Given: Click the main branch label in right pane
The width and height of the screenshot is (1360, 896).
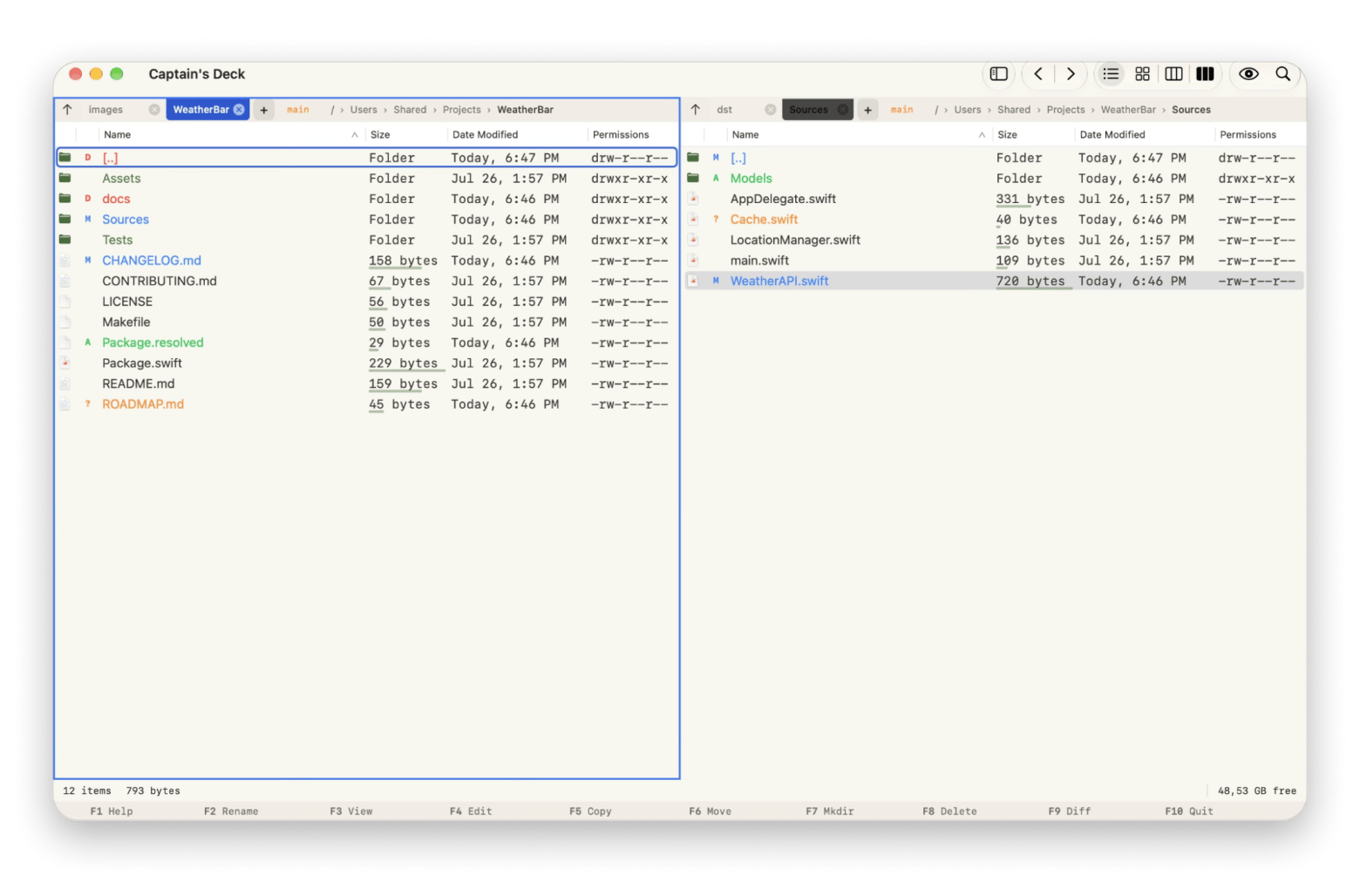Looking at the screenshot, I should point(901,110).
